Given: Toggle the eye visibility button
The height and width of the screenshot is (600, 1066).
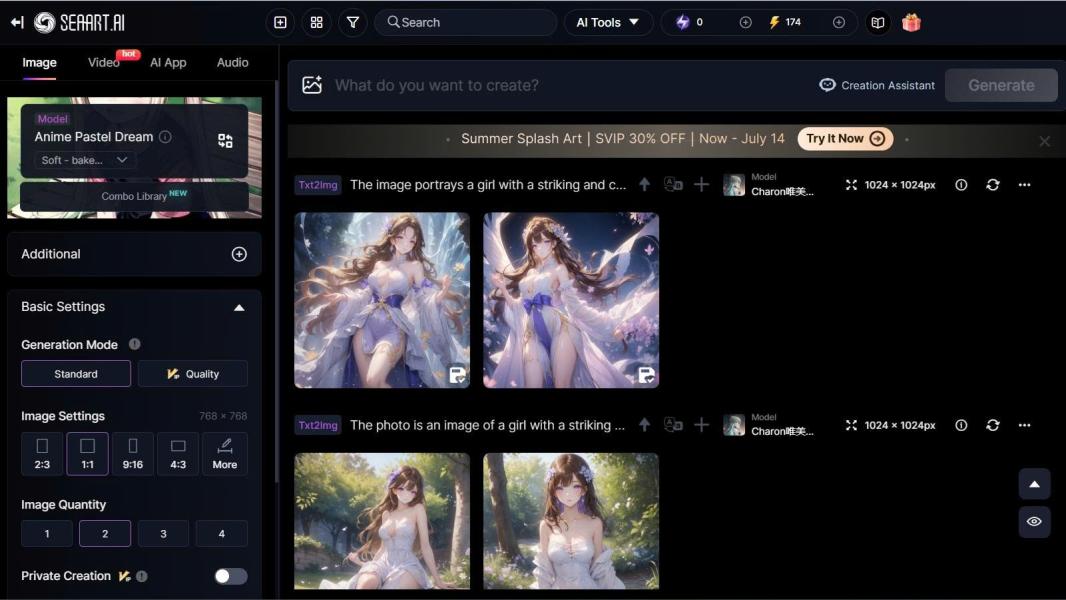Looking at the screenshot, I should (1034, 522).
